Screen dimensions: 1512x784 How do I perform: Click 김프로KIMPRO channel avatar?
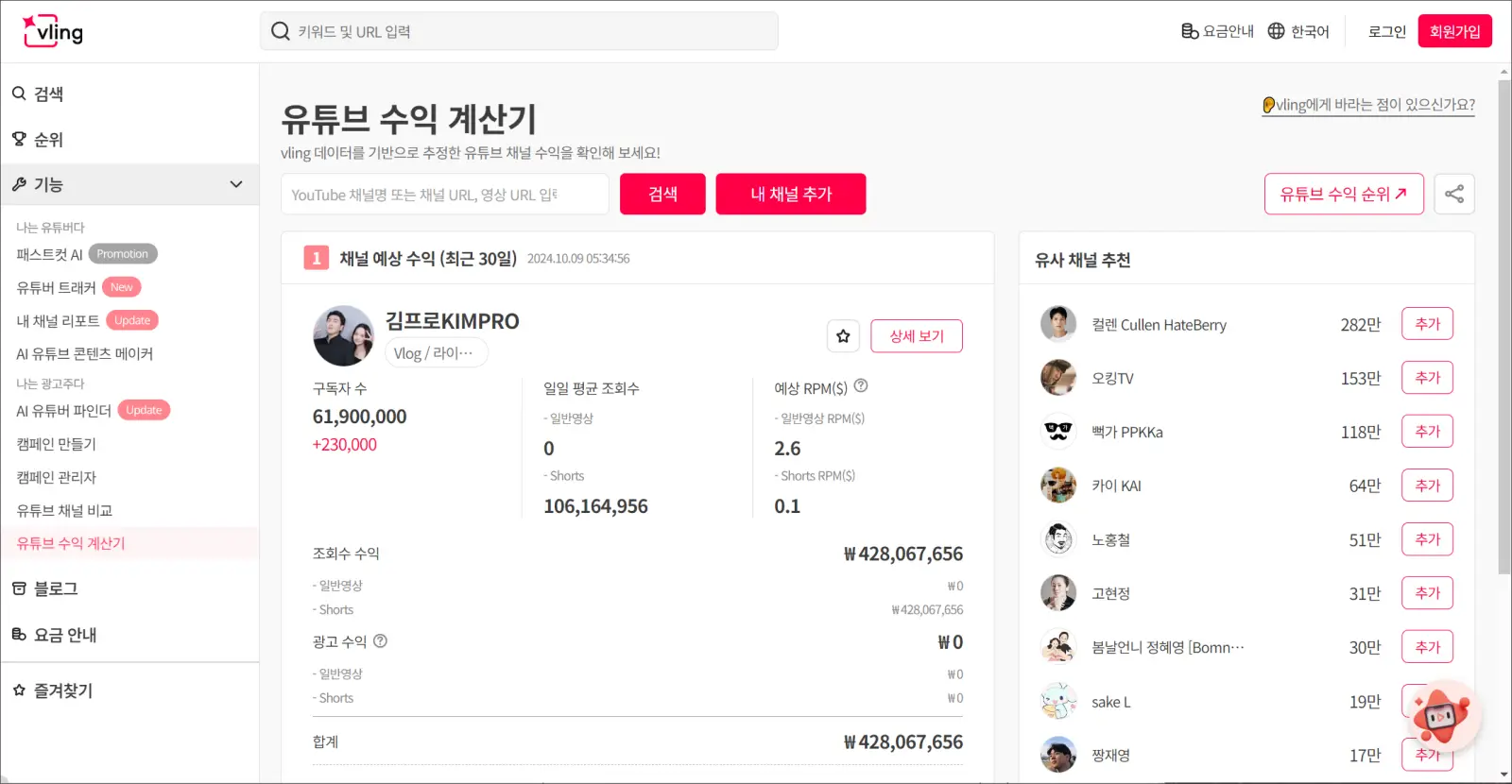click(343, 335)
